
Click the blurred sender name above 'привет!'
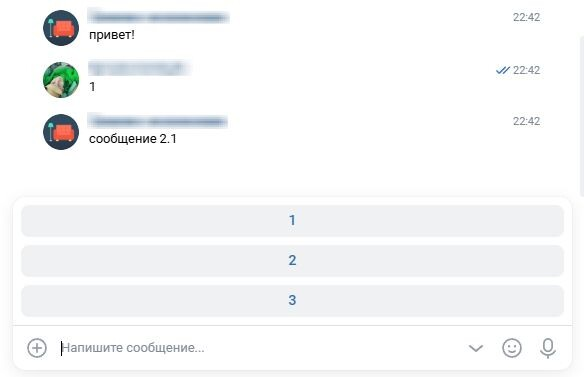158,17
